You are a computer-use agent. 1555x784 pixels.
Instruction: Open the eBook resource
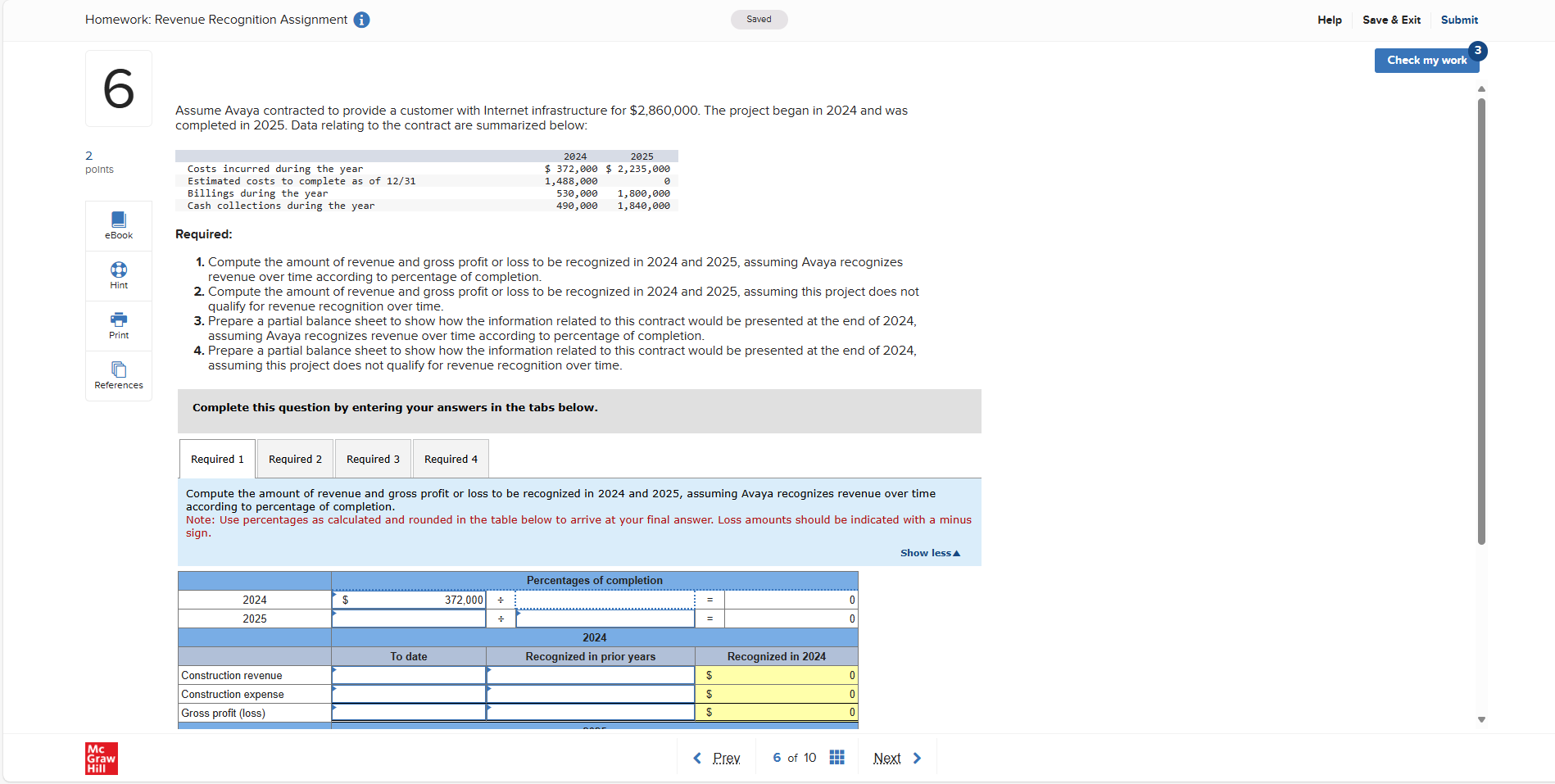coord(118,224)
